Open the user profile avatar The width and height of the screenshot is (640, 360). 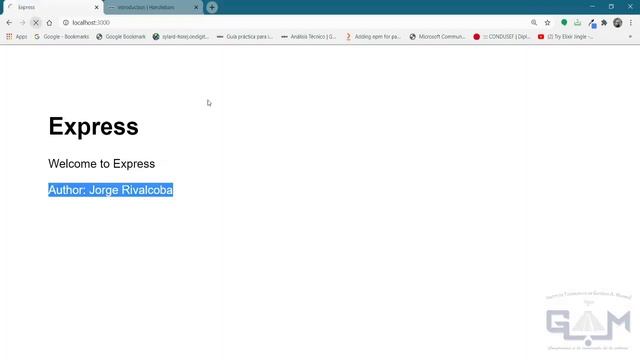coord(618,23)
